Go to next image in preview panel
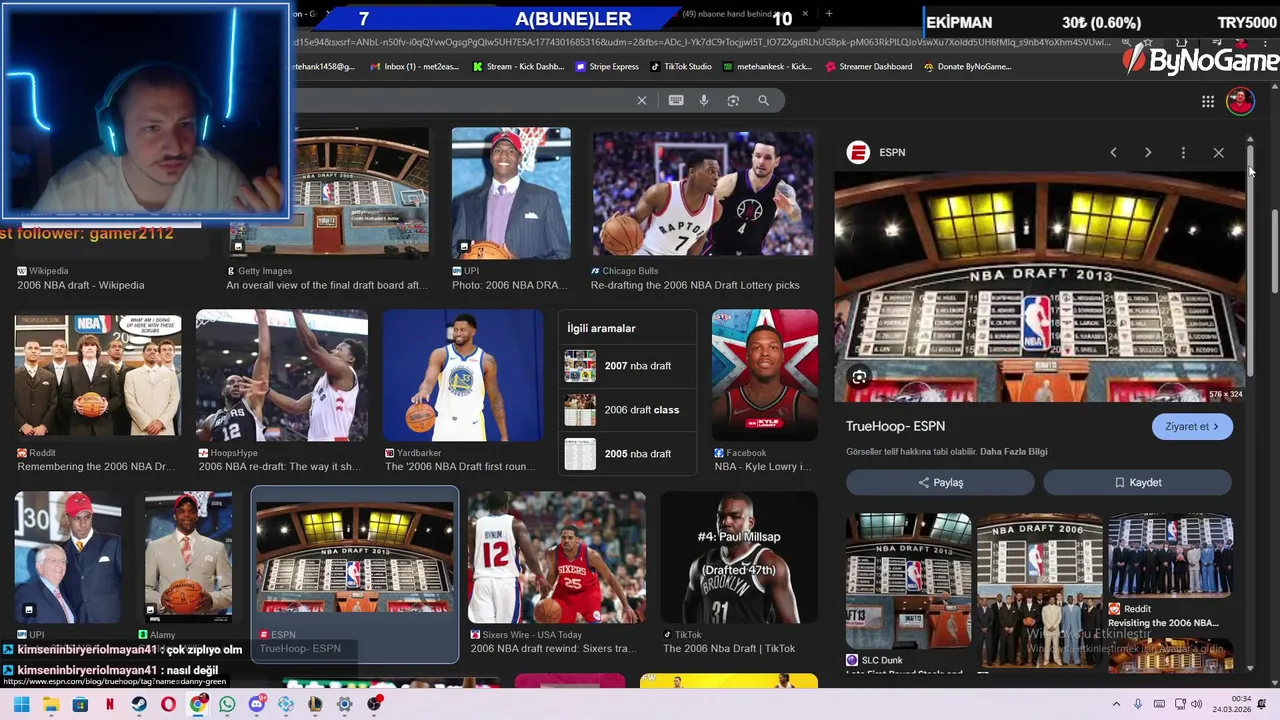Viewport: 1280px width, 720px height. click(1148, 152)
